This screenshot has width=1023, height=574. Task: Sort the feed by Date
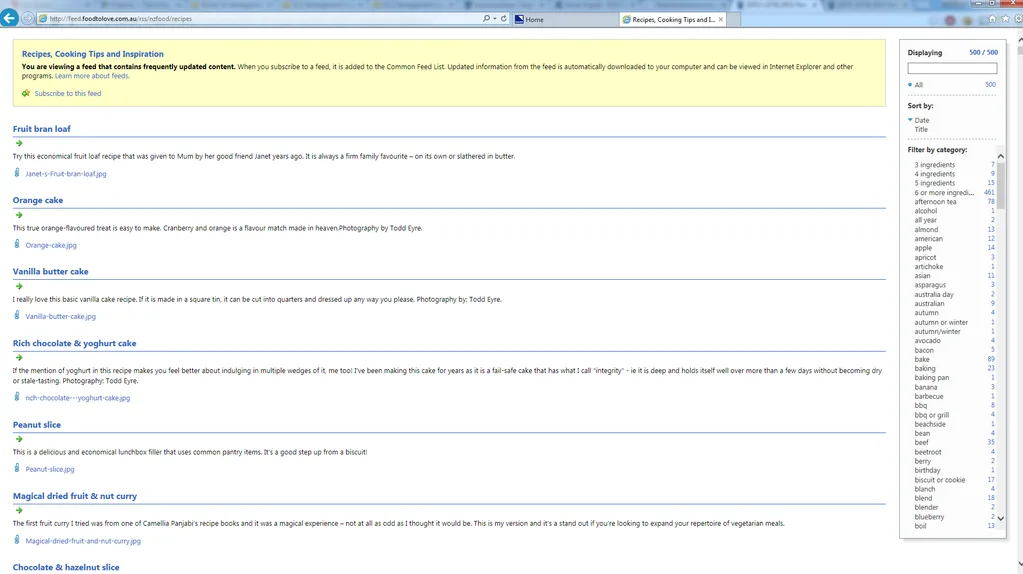[x=921, y=120]
